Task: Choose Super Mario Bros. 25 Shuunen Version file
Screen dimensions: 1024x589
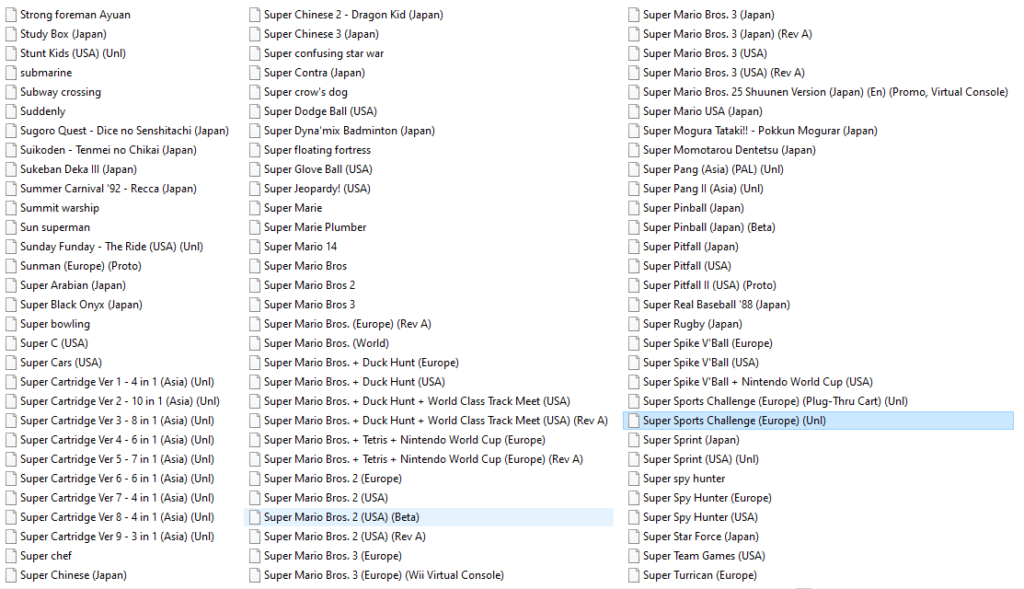Action: [825, 92]
